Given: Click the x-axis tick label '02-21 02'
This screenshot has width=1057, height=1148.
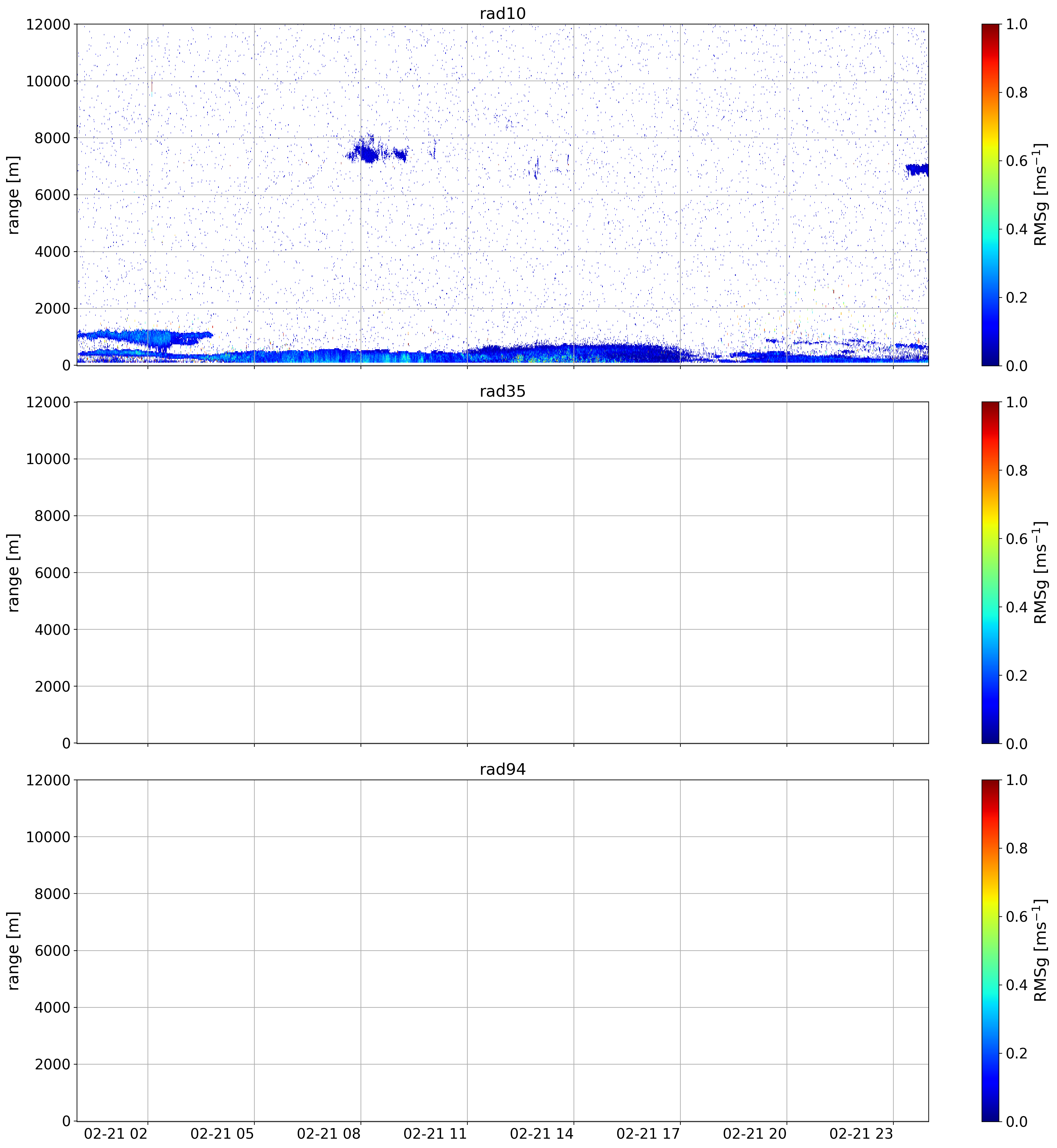Looking at the screenshot, I should click(116, 1134).
